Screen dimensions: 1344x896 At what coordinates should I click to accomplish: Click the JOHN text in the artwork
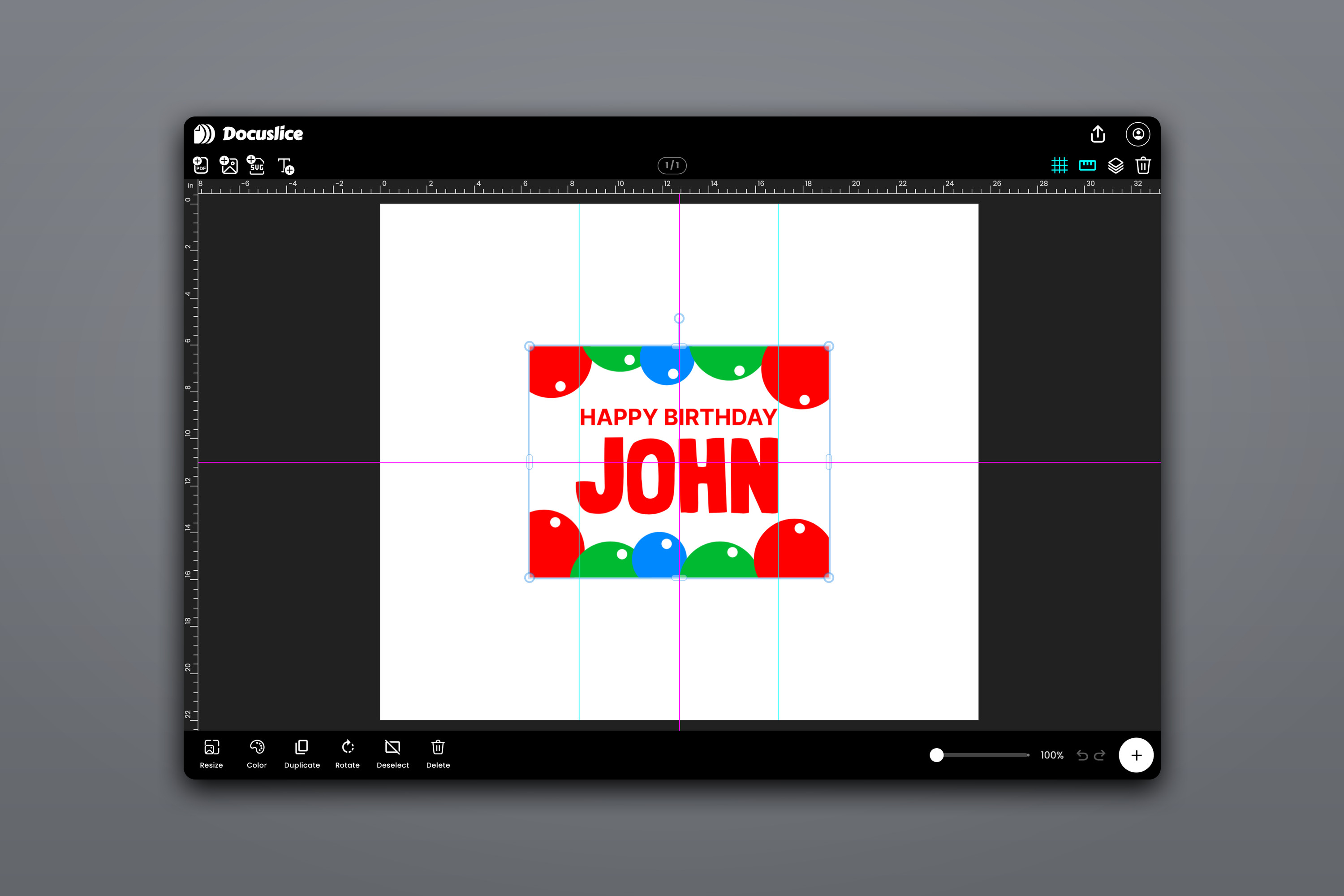[677, 475]
